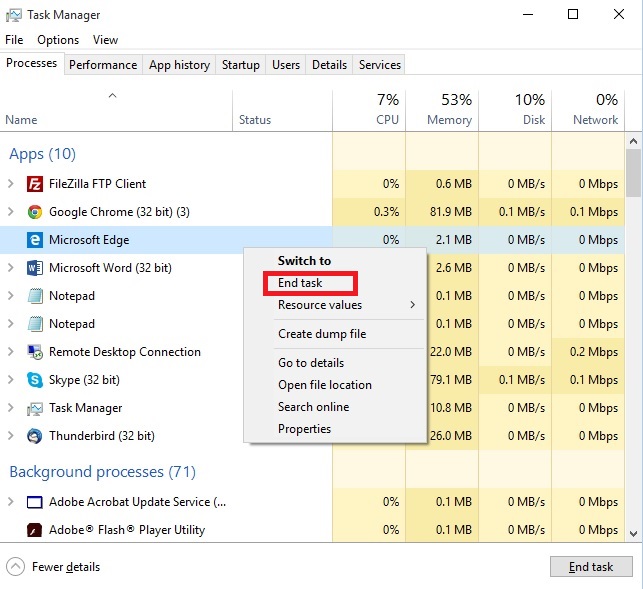
Task: Click the Task Manager title bar icon
Action: click(14, 15)
